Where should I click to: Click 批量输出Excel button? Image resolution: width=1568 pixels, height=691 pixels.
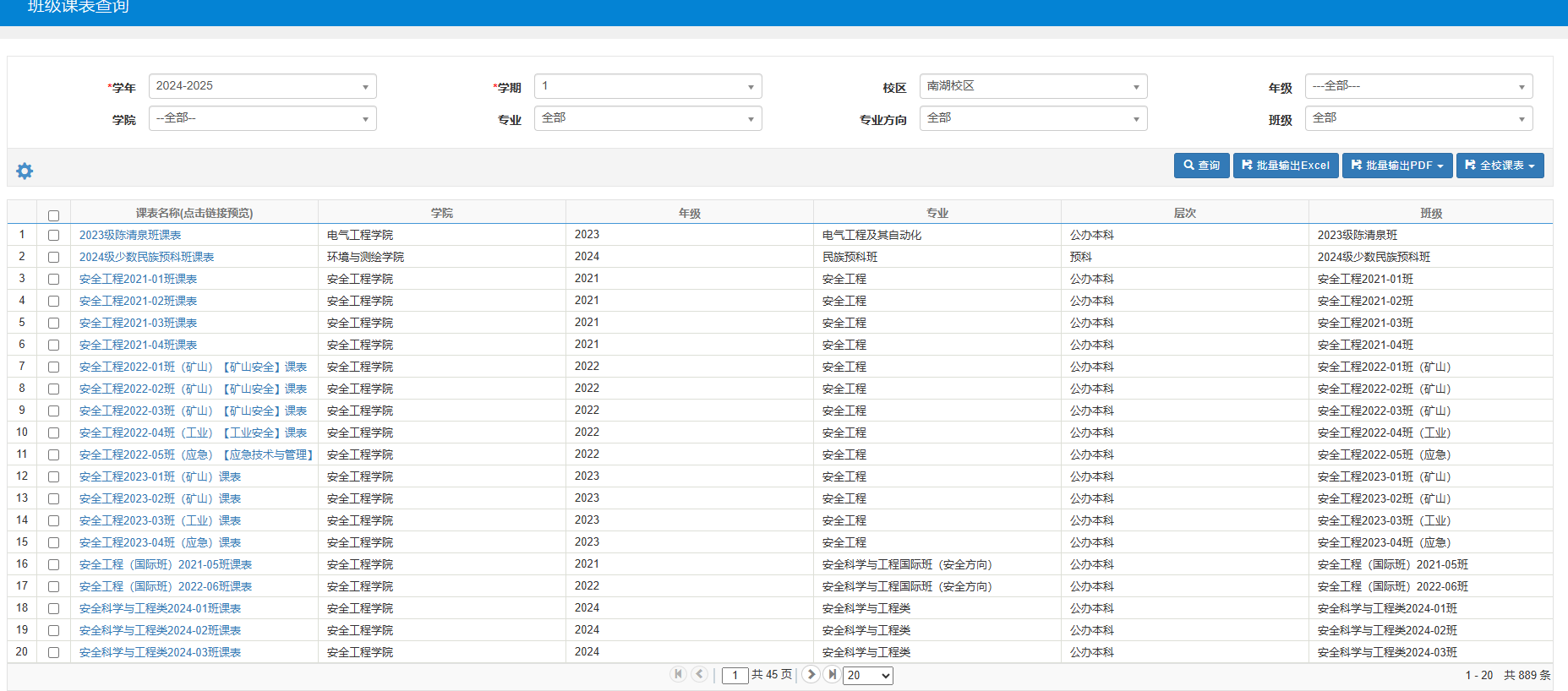(x=1286, y=166)
